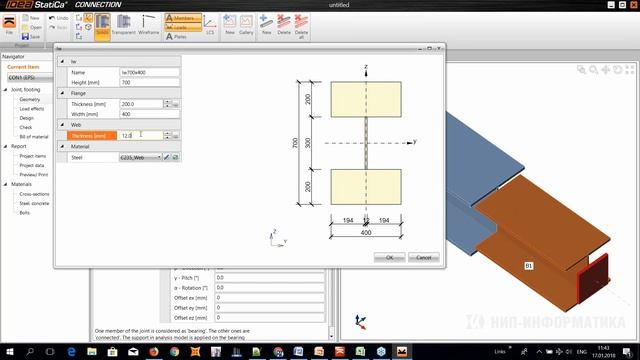Viewport: 640px width, 360px height.
Task: Create a New project
Action: [x=31, y=18]
